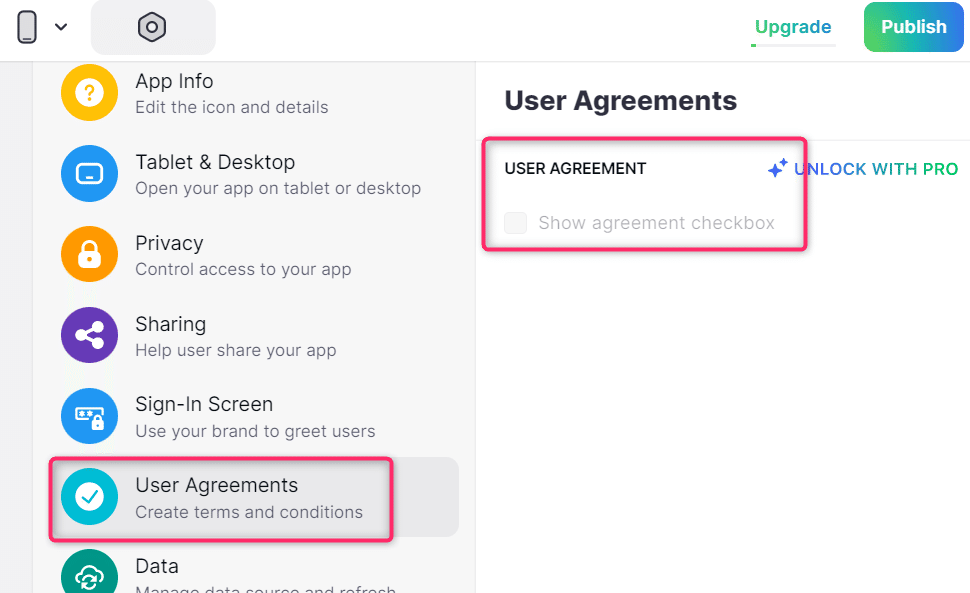
Task: Open the Sign-In Screen section
Action: 255,416
